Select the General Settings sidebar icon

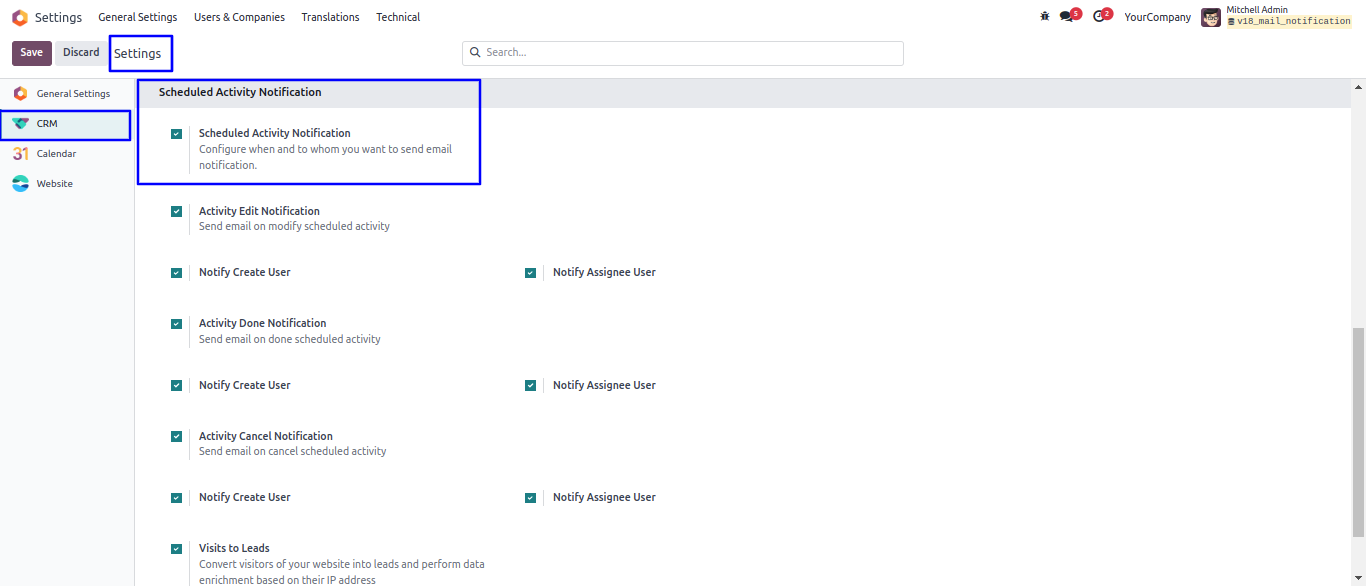click(x=20, y=93)
